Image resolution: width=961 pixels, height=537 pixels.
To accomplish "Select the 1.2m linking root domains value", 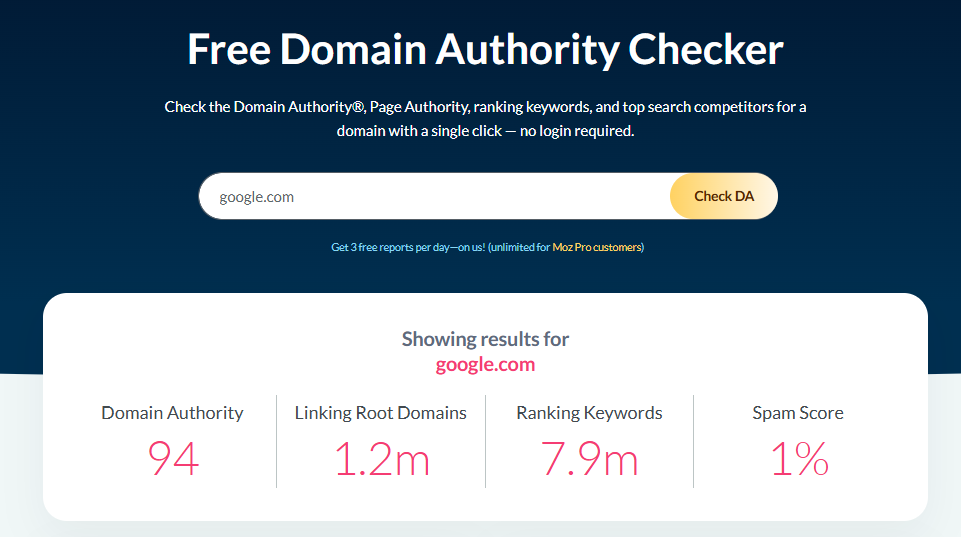I will click(382, 459).
